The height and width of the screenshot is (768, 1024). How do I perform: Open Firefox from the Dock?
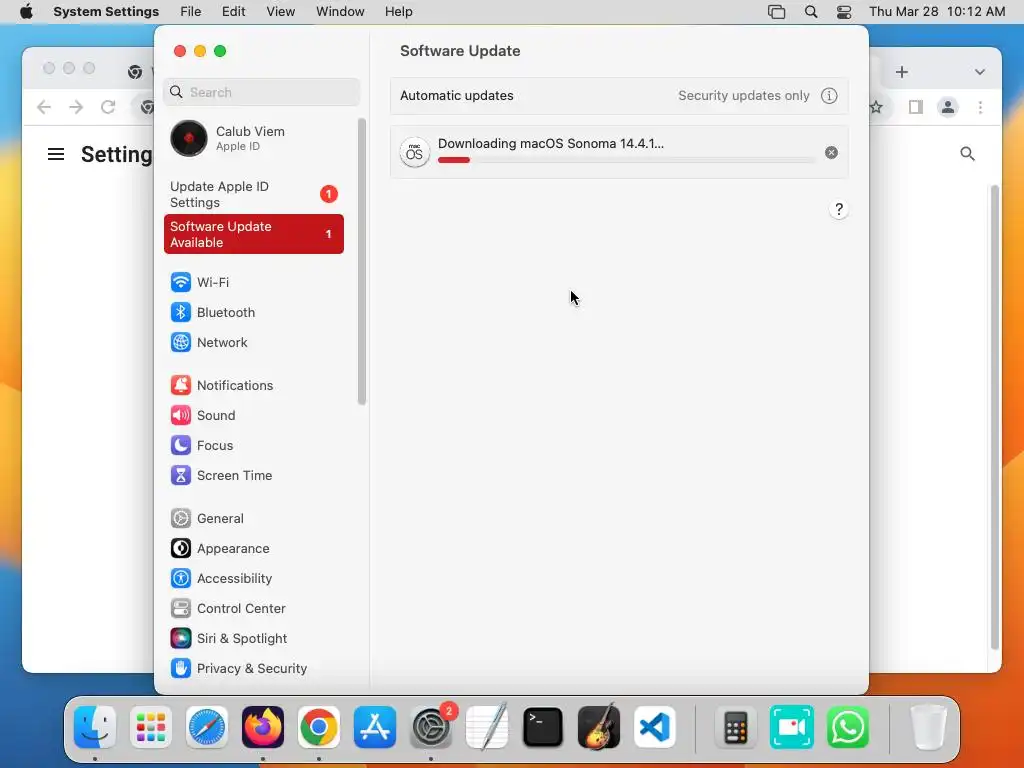pos(263,728)
